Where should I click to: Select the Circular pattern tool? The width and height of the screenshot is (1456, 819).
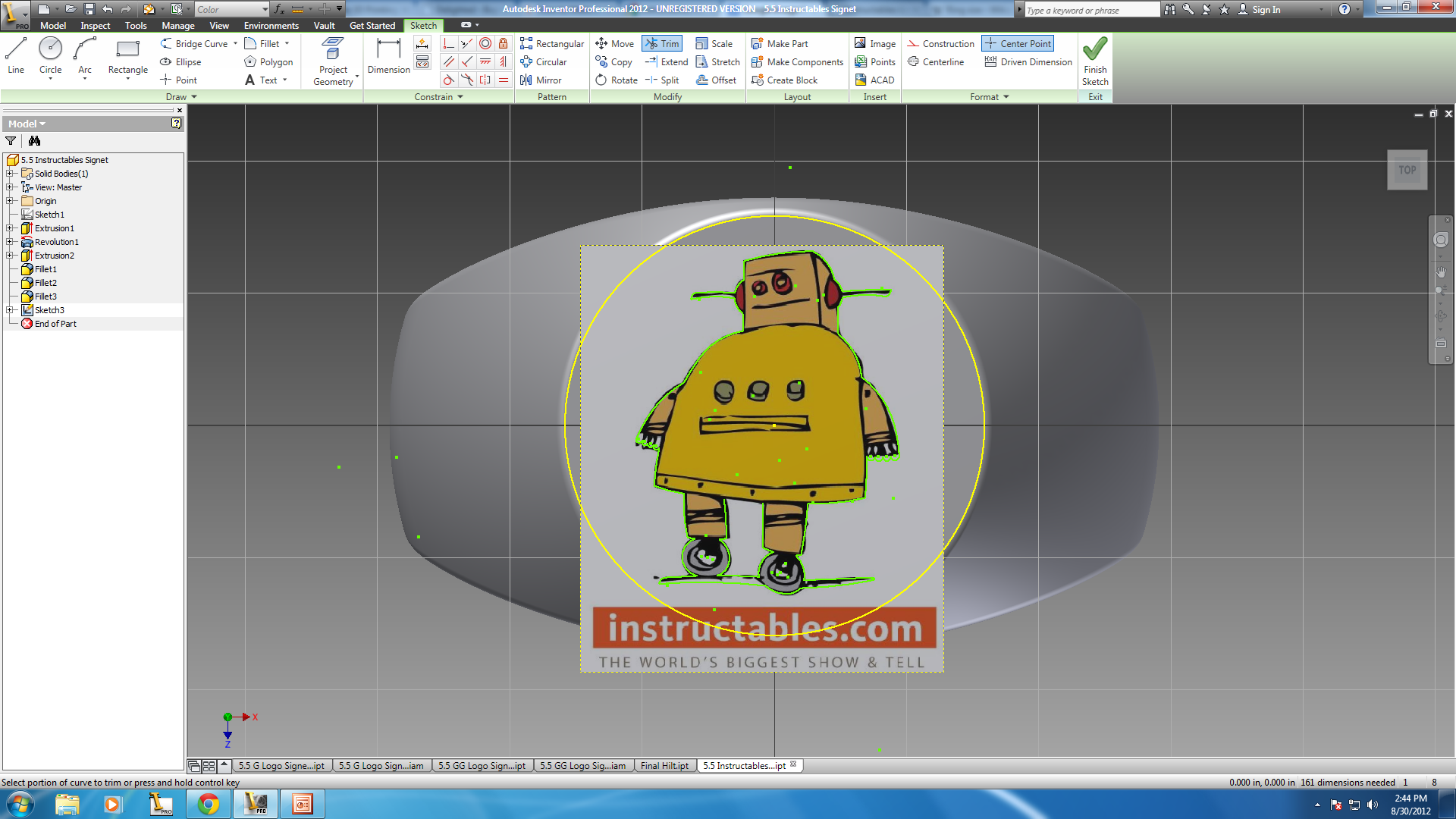pyautogui.click(x=544, y=62)
